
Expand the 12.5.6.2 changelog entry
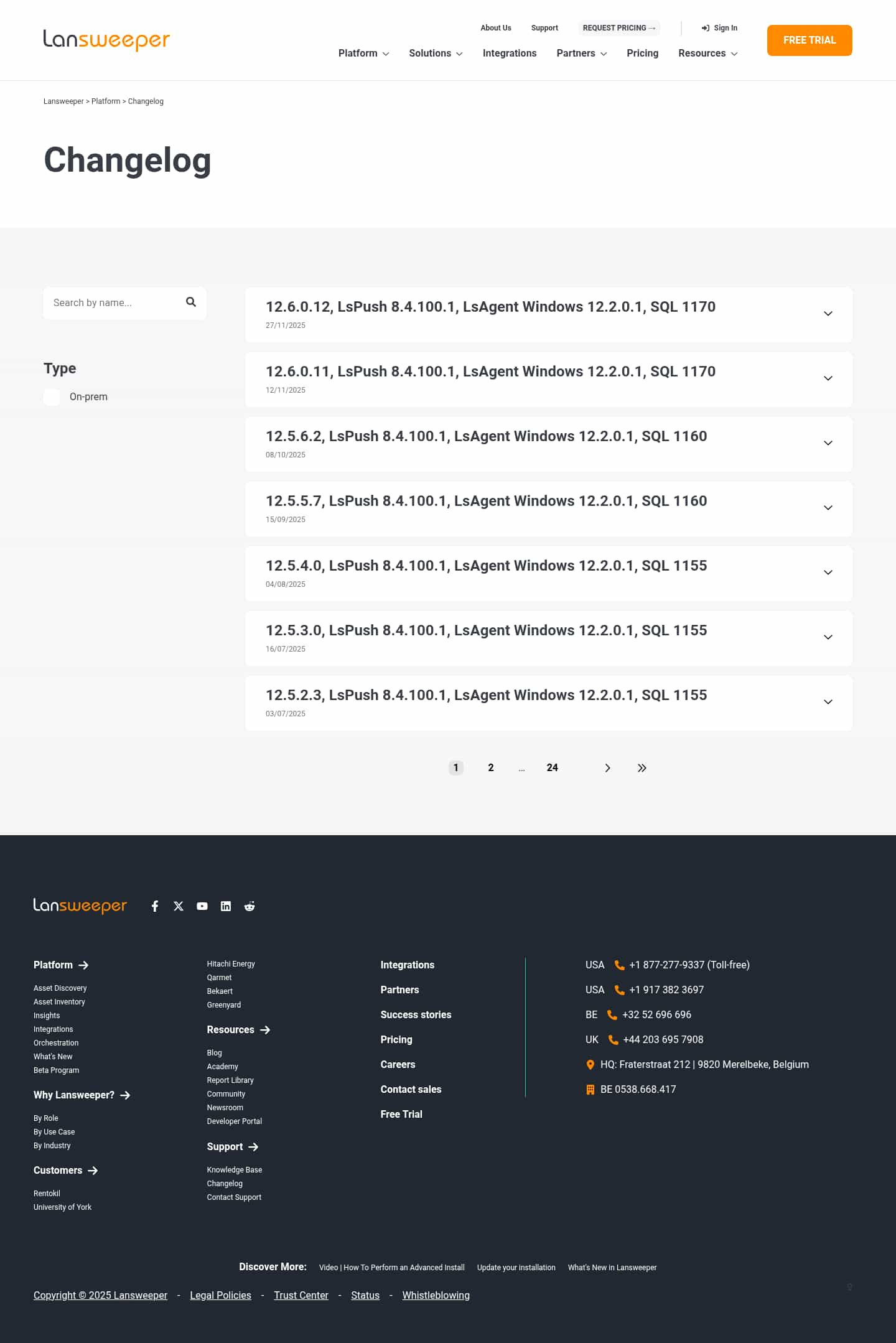point(549,444)
